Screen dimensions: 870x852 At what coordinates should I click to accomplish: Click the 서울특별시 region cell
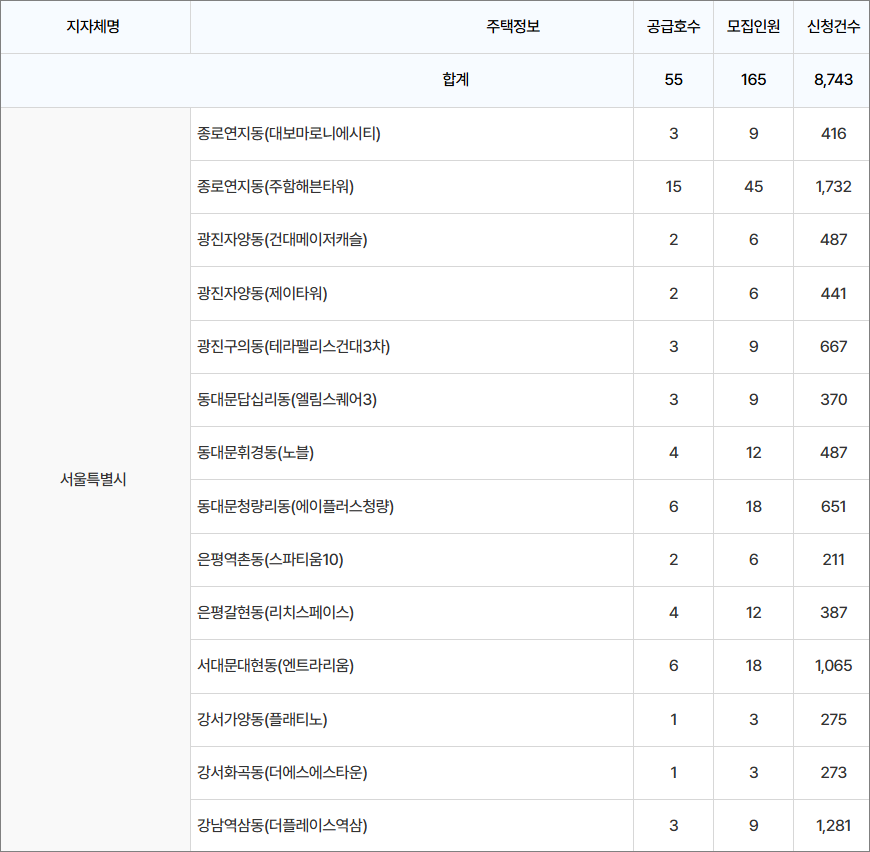[93, 479]
